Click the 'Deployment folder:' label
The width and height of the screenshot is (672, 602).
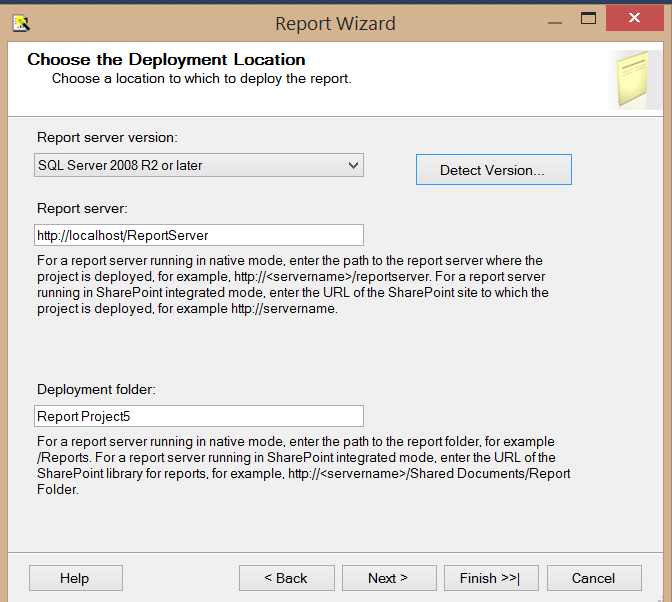[96, 389]
